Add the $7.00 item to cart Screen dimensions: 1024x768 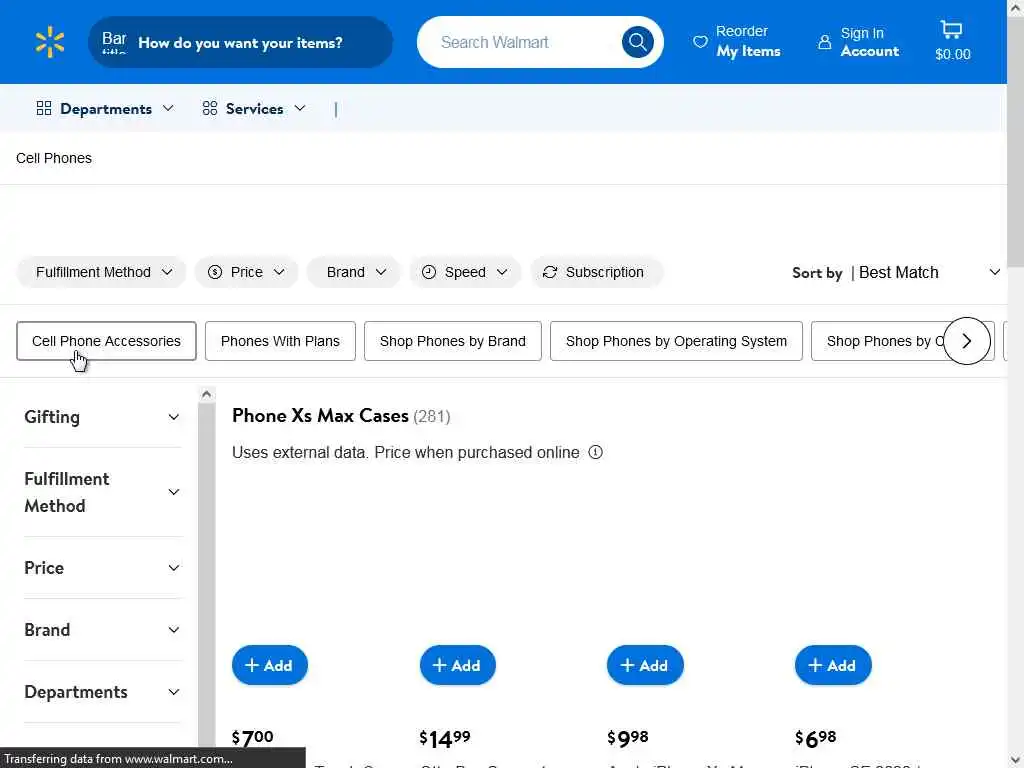pyautogui.click(x=270, y=665)
